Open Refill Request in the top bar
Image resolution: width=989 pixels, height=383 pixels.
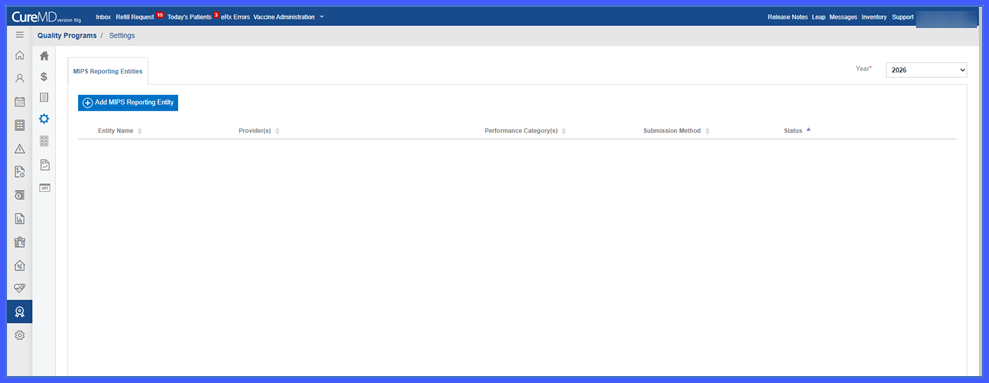[x=135, y=17]
